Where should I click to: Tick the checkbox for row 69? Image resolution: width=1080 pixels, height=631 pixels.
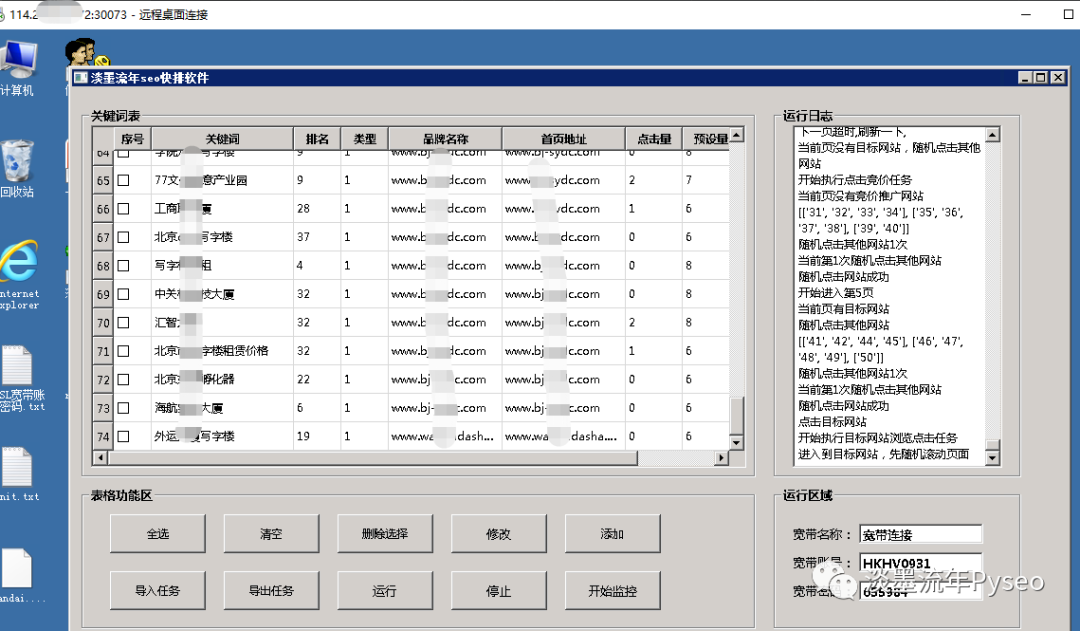[123, 294]
